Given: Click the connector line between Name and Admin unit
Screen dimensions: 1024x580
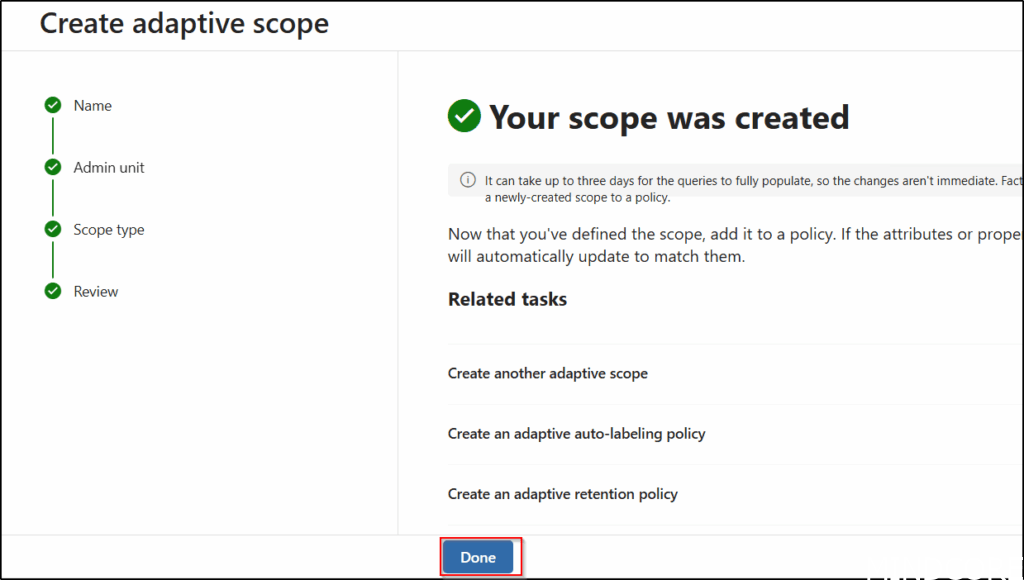Looking at the screenshot, I should click(x=53, y=137).
